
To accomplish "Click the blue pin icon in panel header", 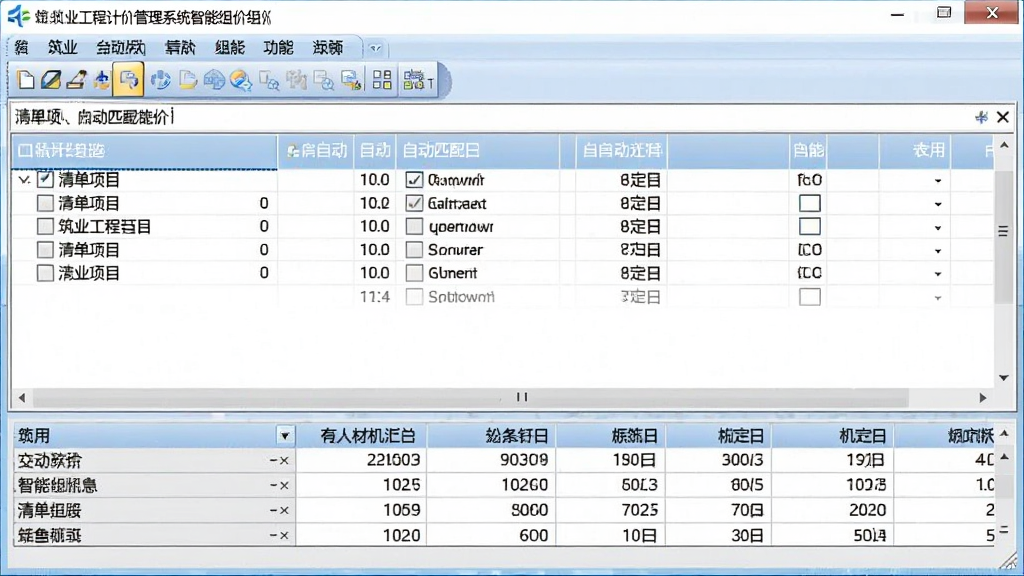I will click(x=981, y=117).
